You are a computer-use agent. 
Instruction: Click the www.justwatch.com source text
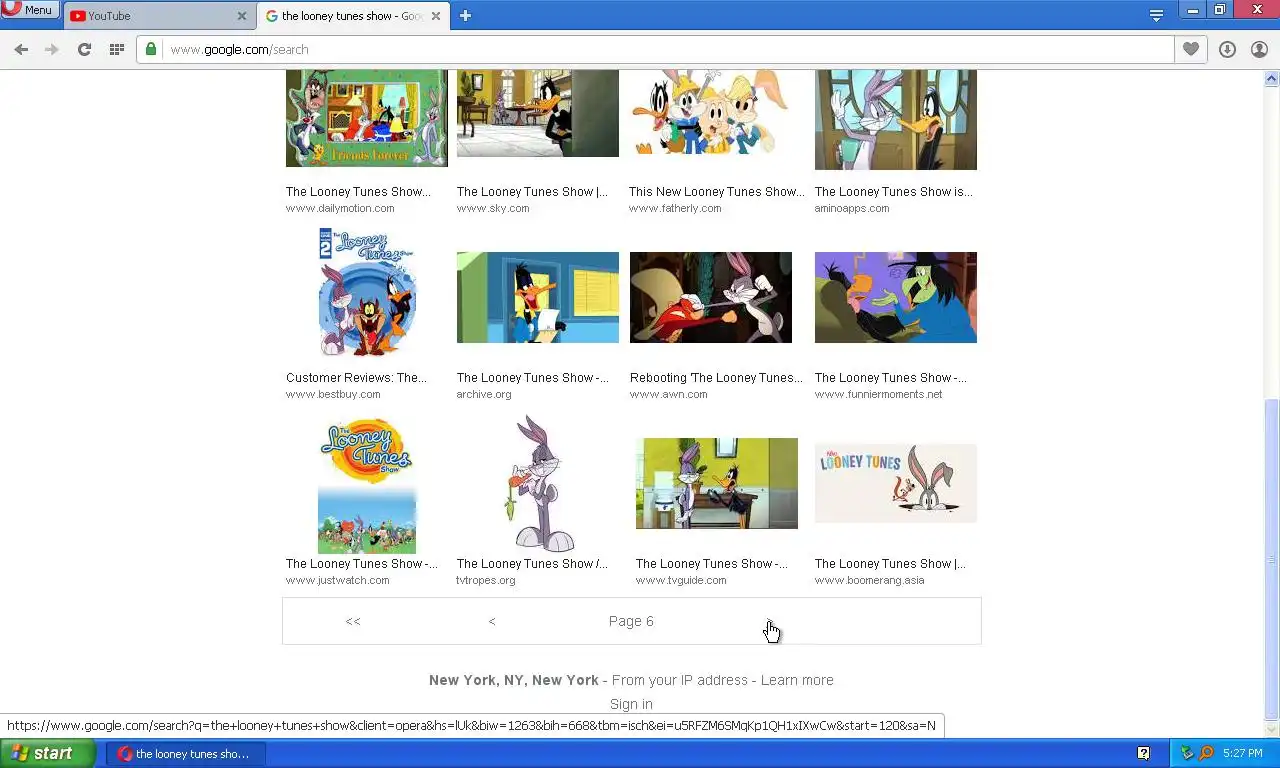click(x=338, y=580)
